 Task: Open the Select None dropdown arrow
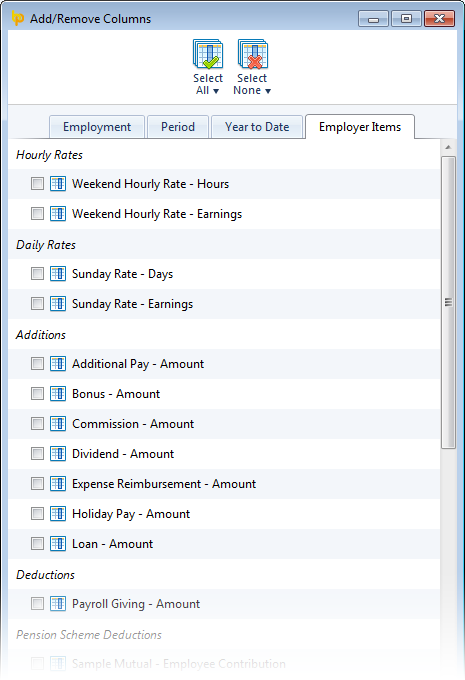pyautogui.click(x=268, y=91)
